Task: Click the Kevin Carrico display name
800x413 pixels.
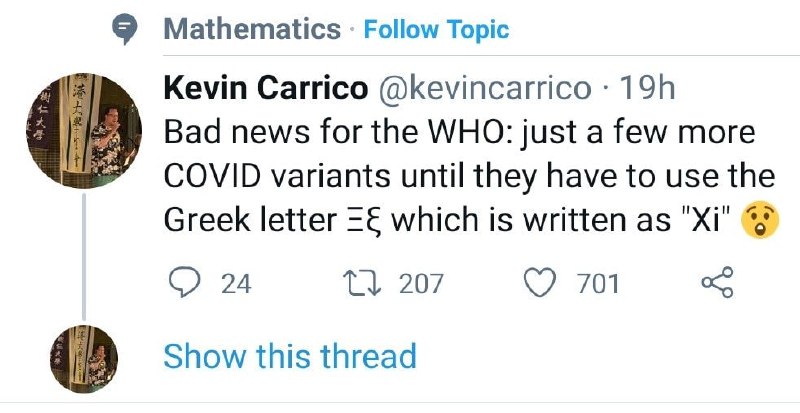Action: (264, 89)
